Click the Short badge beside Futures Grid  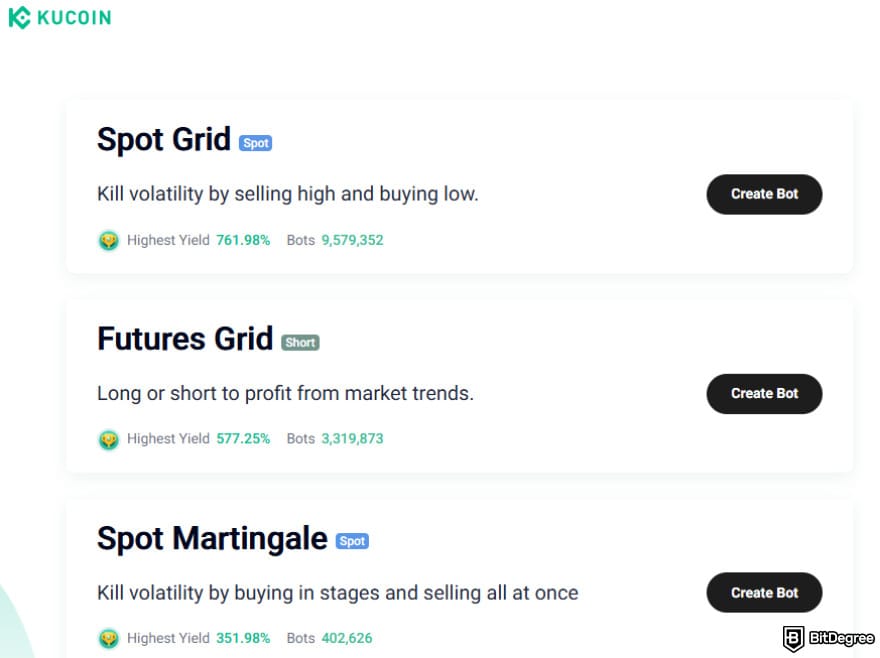pyautogui.click(x=300, y=342)
